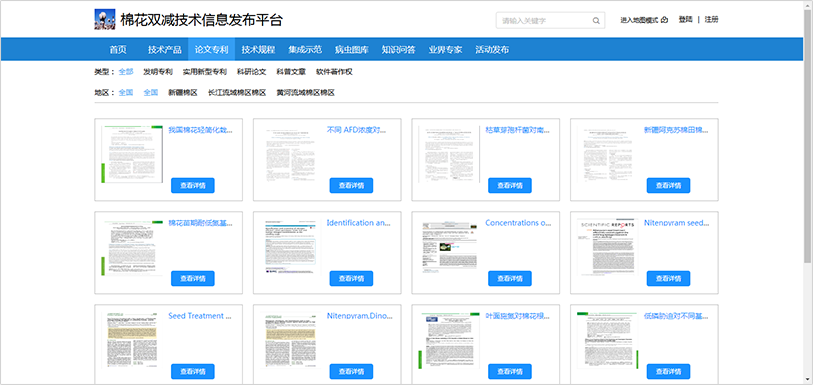
Task: Open paper title 叶面施氮对棉花现...
Action: pyautogui.click(x=518, y=316)
